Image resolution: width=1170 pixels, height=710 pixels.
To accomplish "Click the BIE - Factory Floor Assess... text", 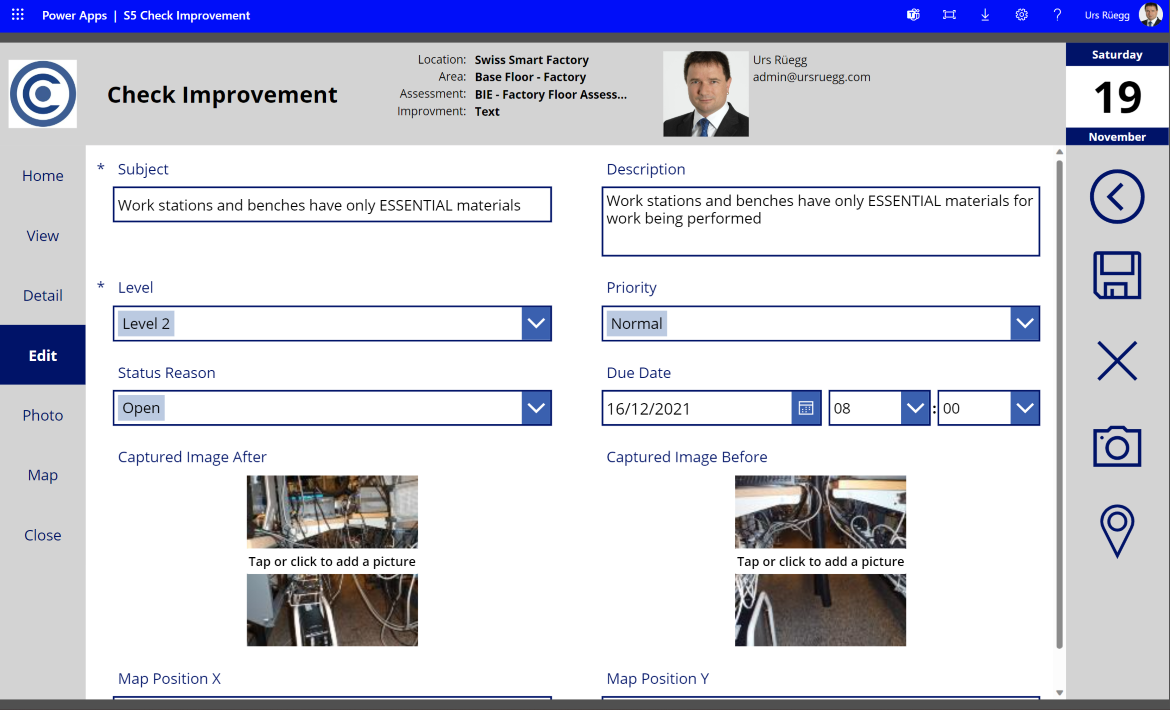I will click(x=551, y=94).
